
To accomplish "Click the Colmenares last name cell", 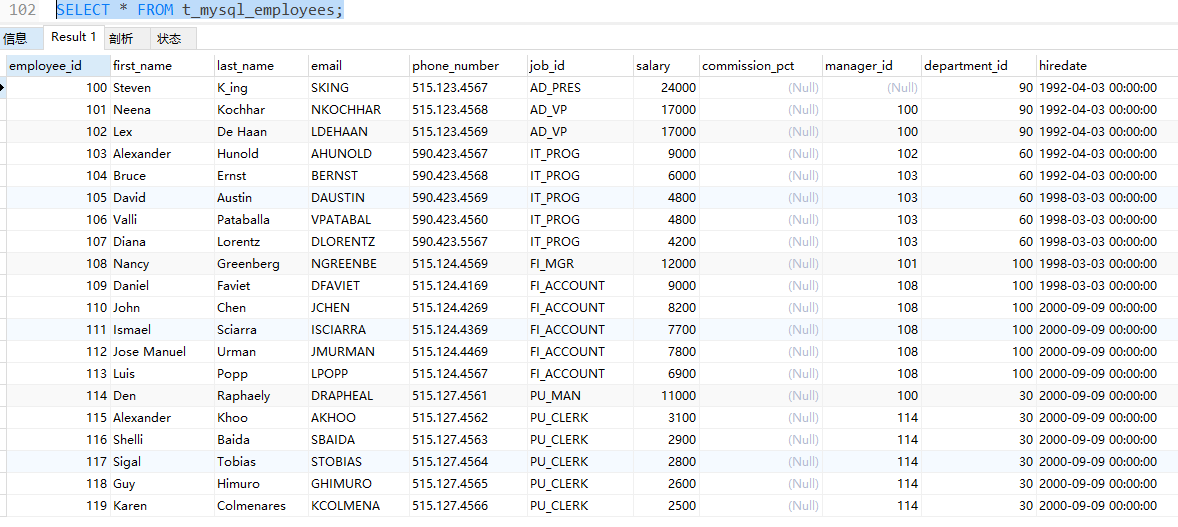I will [x=261, y=506].
